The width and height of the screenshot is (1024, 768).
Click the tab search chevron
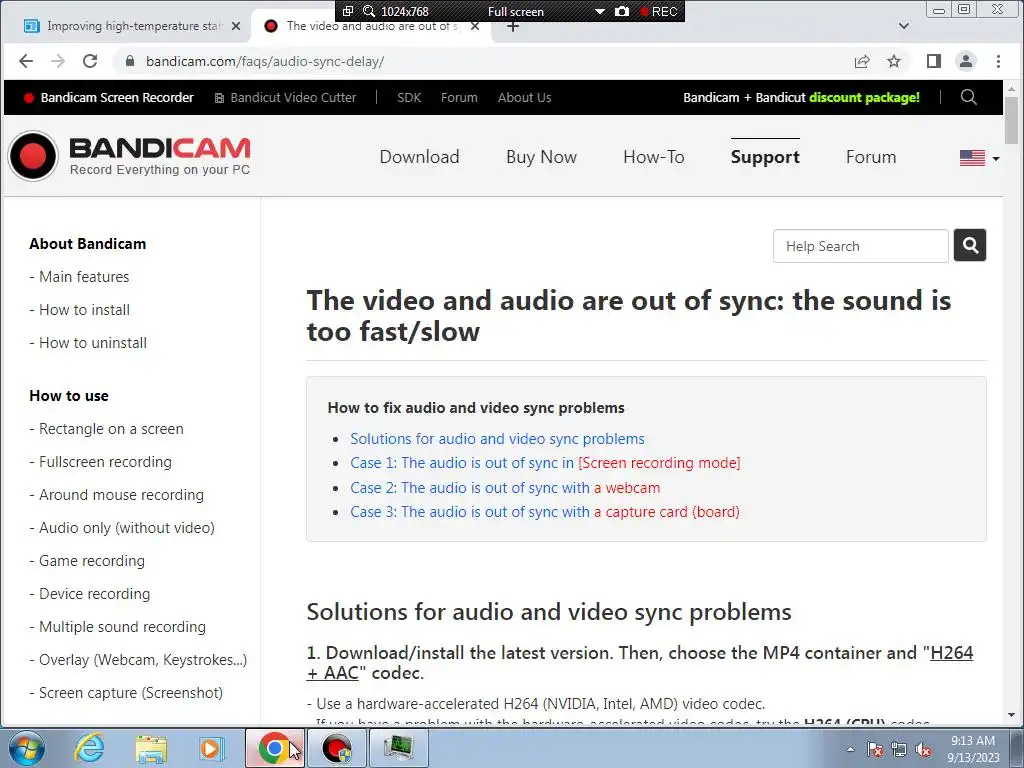[x=904, y=26]
